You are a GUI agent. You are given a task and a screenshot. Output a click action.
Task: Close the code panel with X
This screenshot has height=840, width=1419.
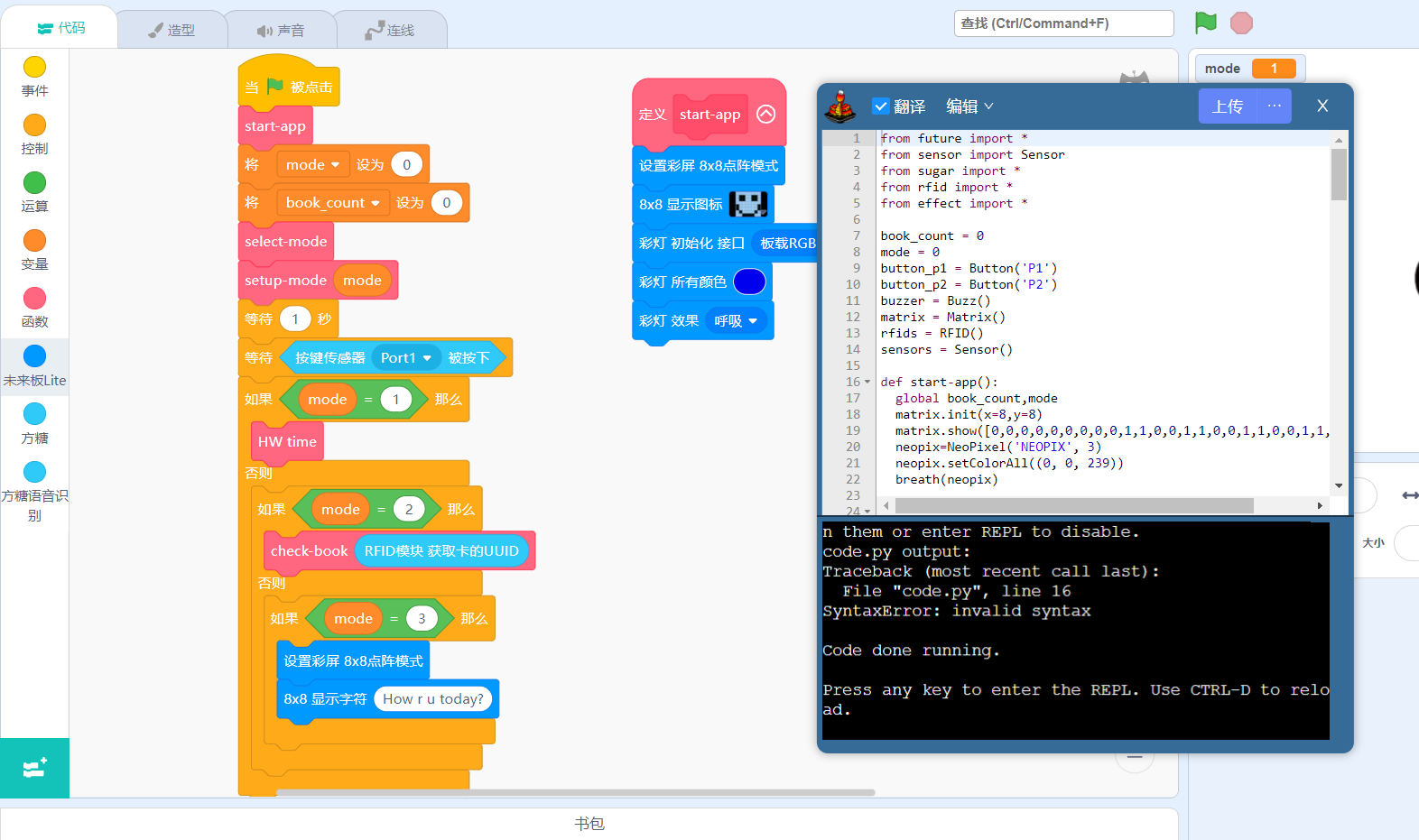point(1322,106)
